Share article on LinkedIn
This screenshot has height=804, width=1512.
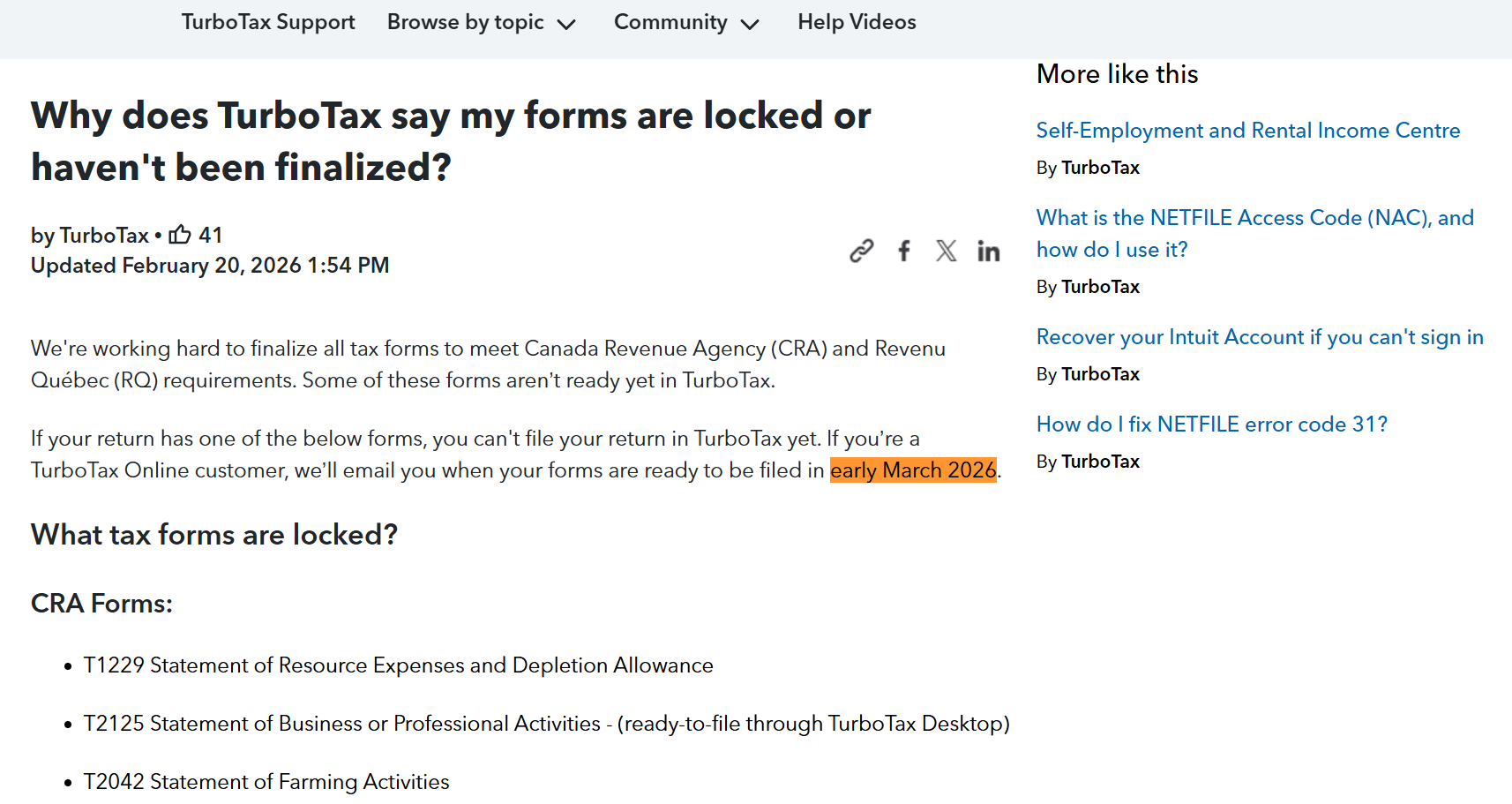coord(988,252)
